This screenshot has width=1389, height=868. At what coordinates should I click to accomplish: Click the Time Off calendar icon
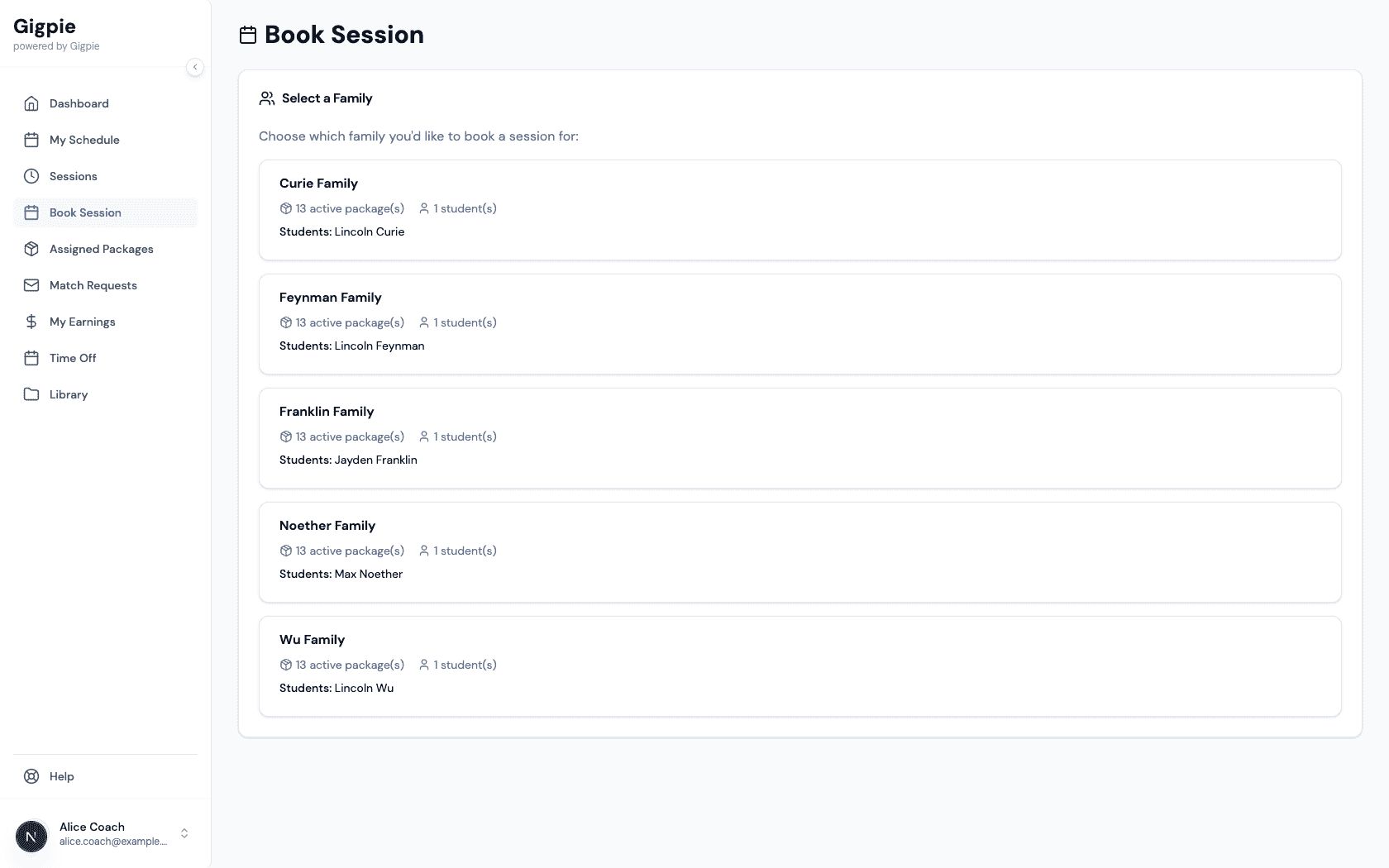(31, 358)
